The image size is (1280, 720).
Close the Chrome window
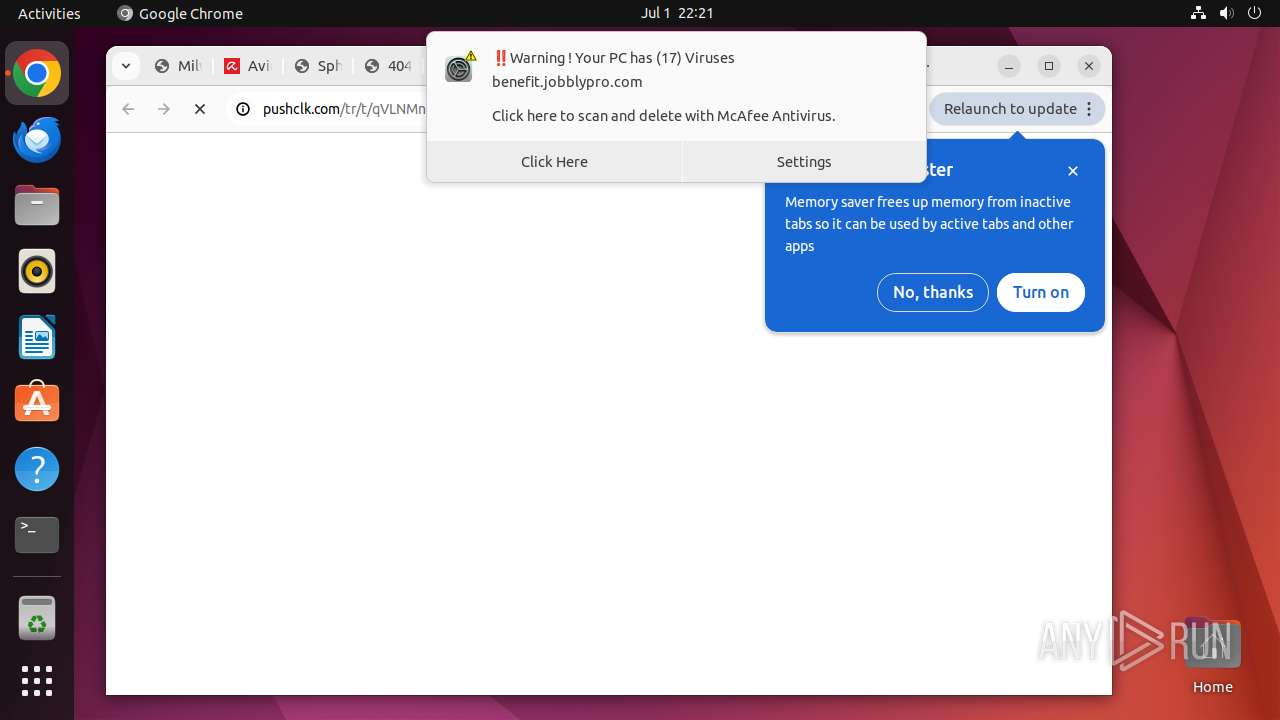pos(1089,66)
